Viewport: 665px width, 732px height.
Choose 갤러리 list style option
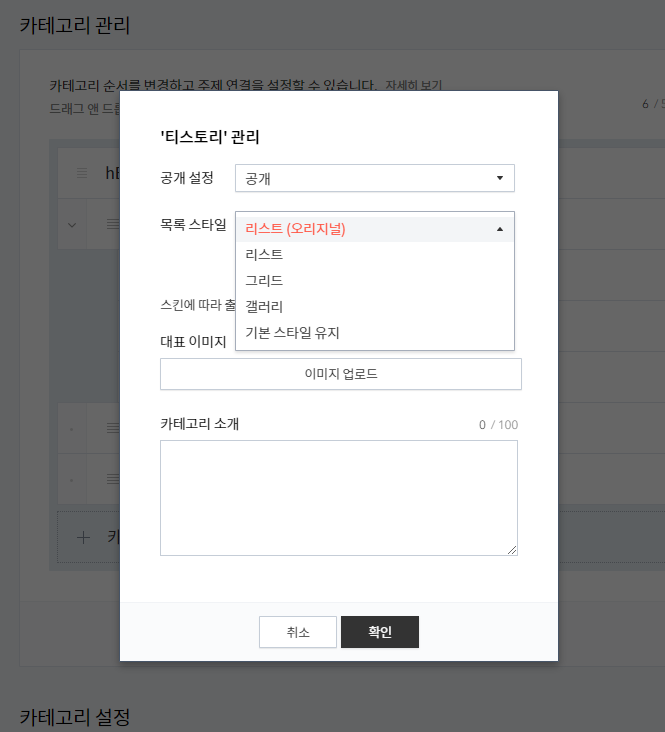pos(375,307)
